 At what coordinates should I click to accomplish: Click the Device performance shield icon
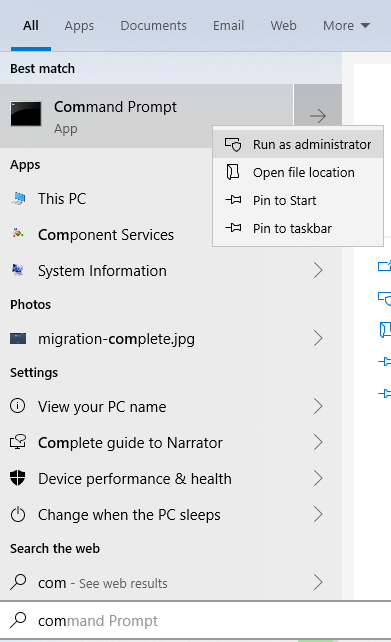18,478
